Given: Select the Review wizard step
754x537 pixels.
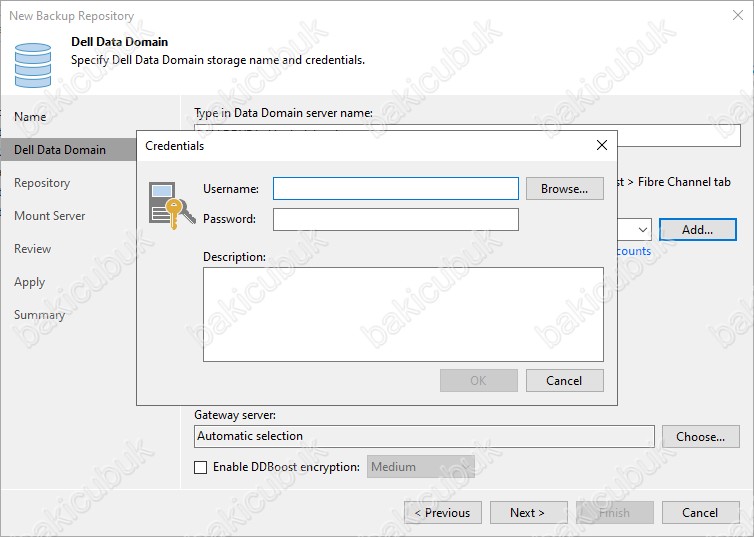Looking at the screenshot, I should point(33,249).
